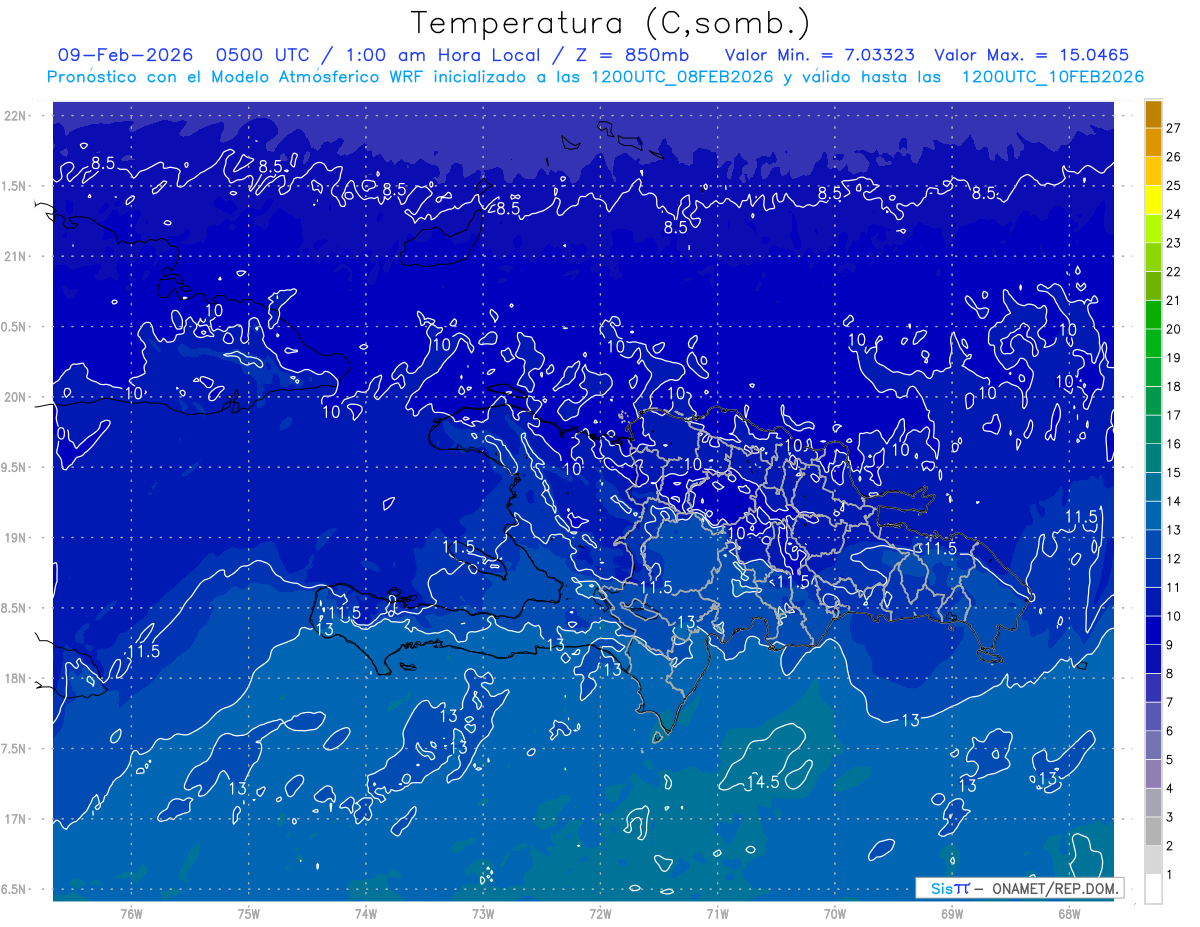Click the '21N' latitude axis label
1200x927 pixels.
[x=15, y=256]
